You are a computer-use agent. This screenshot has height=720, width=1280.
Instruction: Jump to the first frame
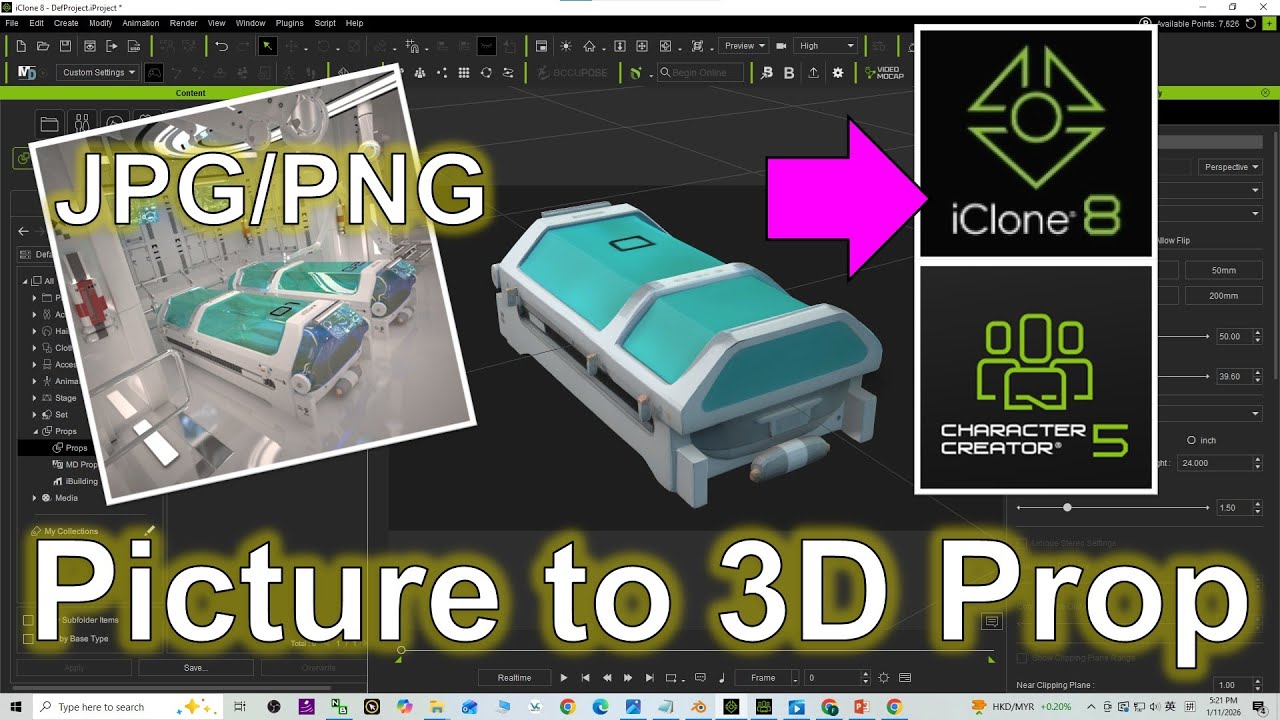(586, 677)
